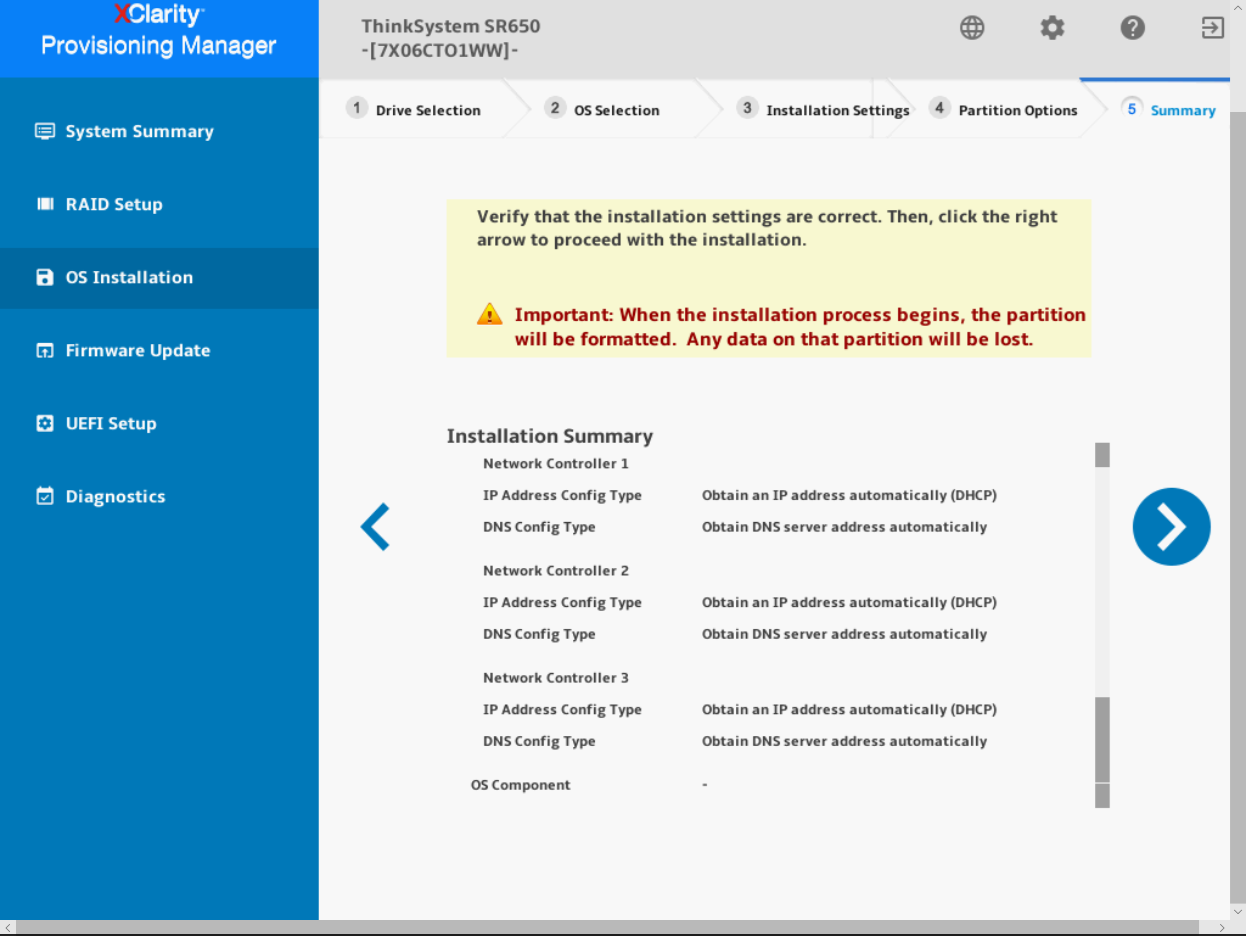Click the page horizontal scrollbar left arrow

point(7,928)
